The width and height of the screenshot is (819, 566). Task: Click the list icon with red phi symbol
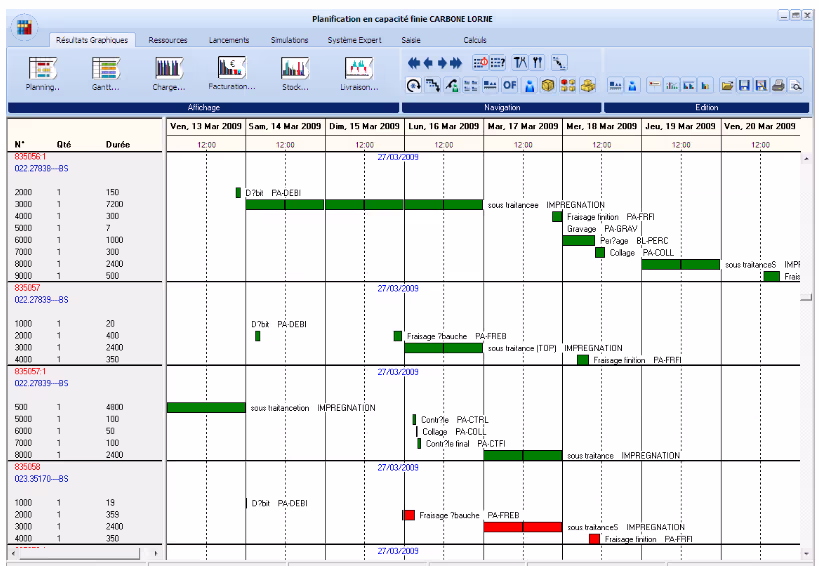coord(480,63)
